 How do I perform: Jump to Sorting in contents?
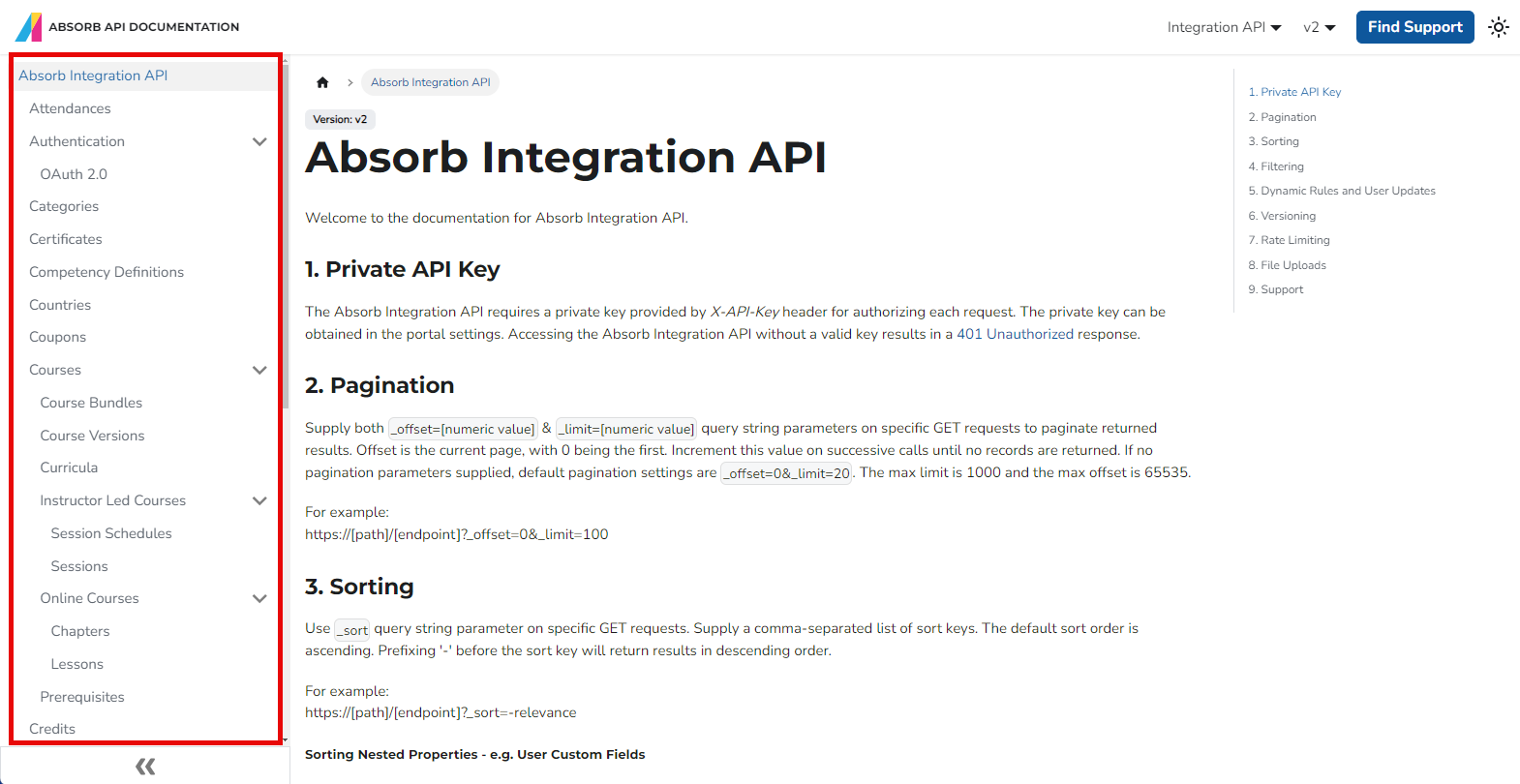pos(1273,141)
